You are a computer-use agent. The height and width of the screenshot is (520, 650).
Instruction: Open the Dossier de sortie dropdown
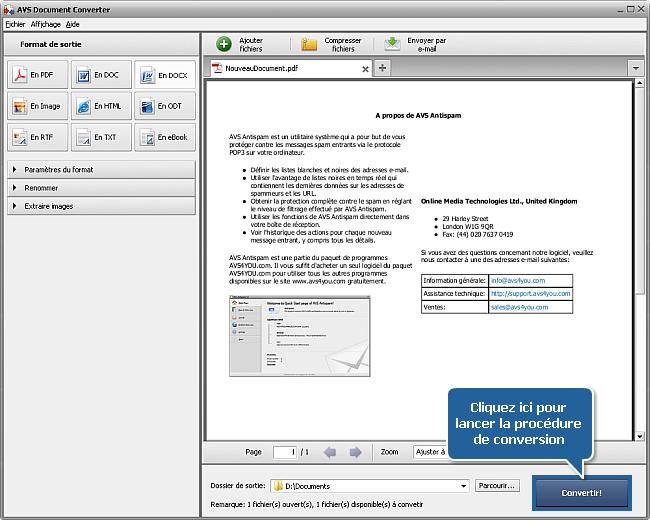tap(463, 486)
